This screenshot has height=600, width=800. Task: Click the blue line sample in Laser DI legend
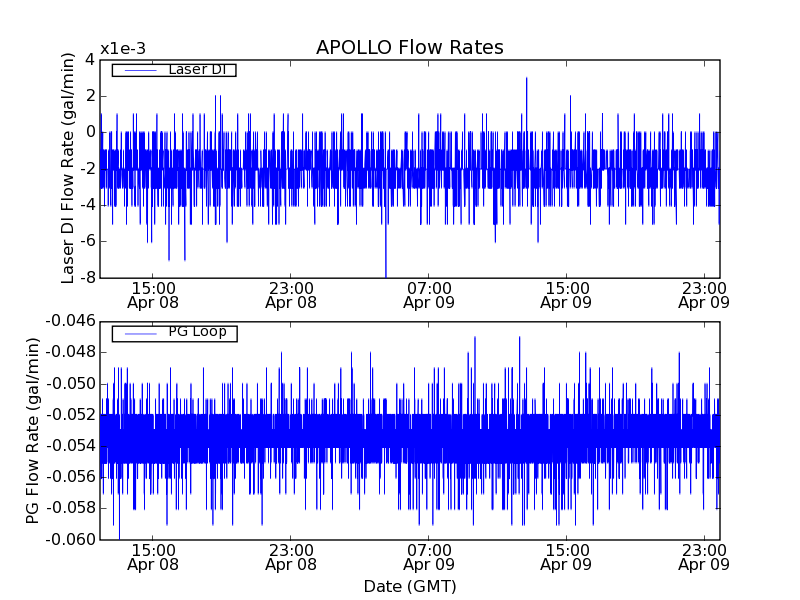coord(140,70)
